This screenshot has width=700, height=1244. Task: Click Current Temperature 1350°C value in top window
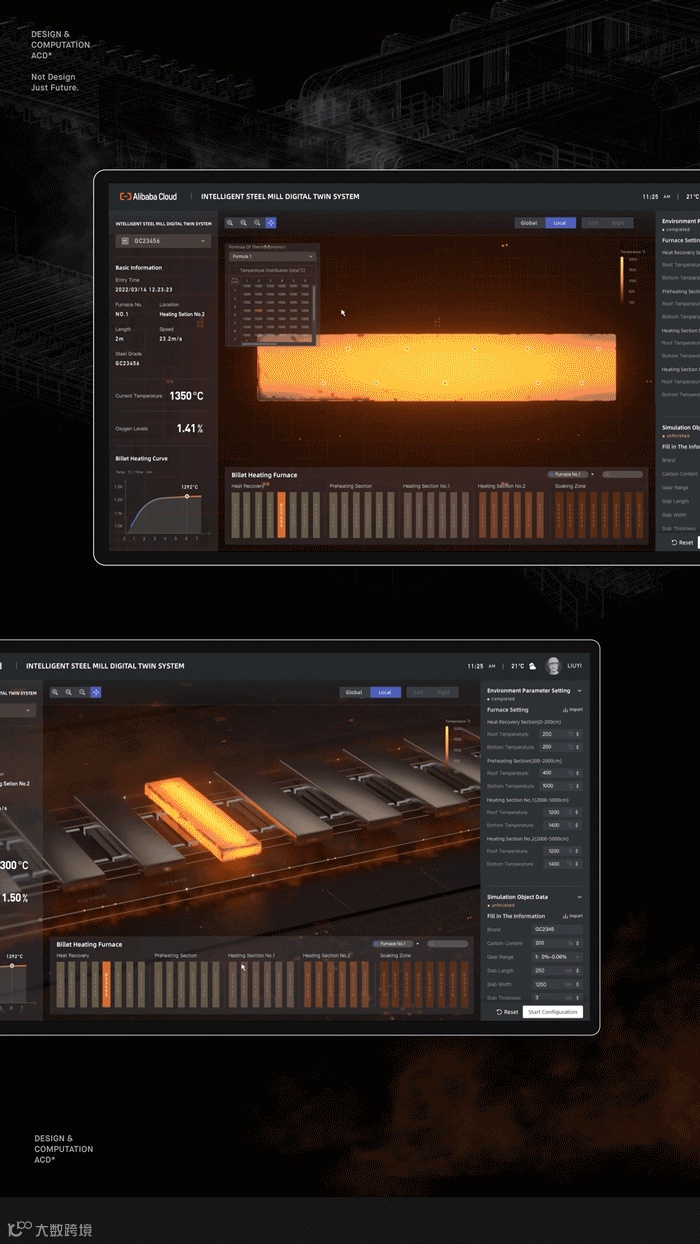pos(186,396)
